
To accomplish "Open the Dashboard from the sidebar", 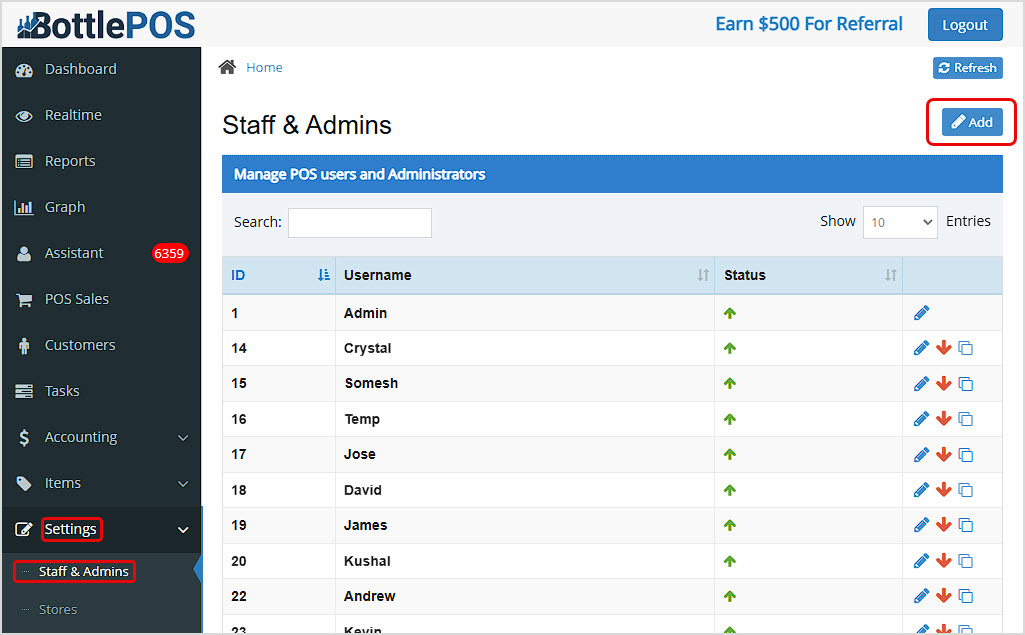I will pos(80,69).
